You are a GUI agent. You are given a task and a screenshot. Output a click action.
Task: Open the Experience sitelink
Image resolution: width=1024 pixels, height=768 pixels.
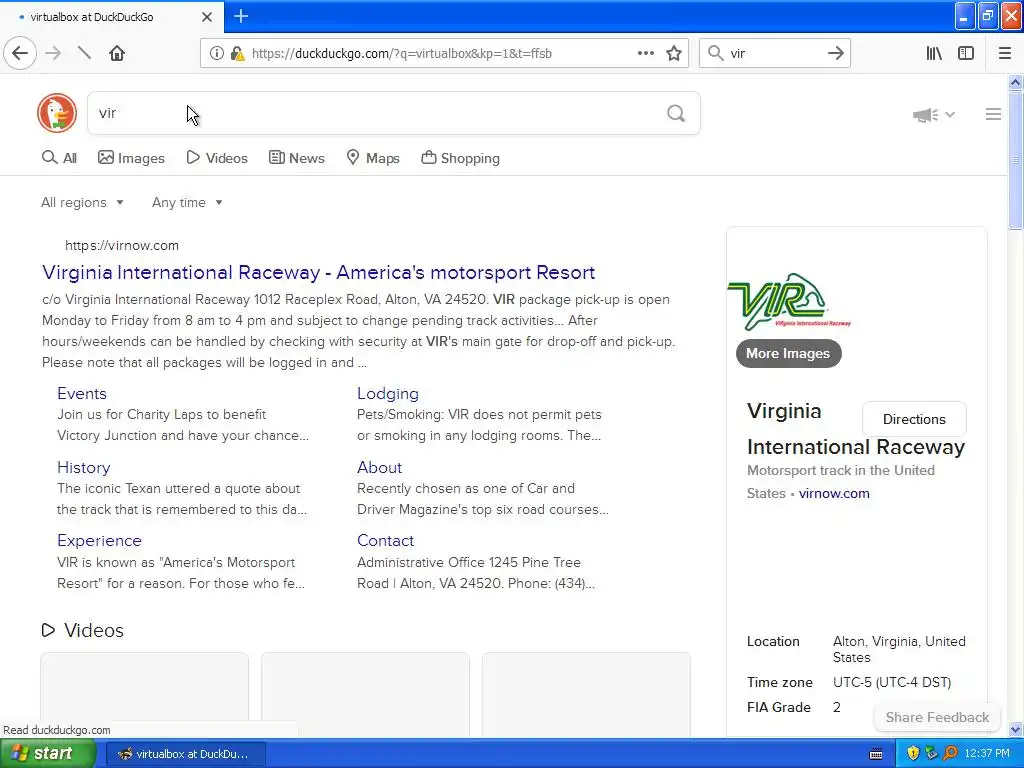click(x=99, y=541)
